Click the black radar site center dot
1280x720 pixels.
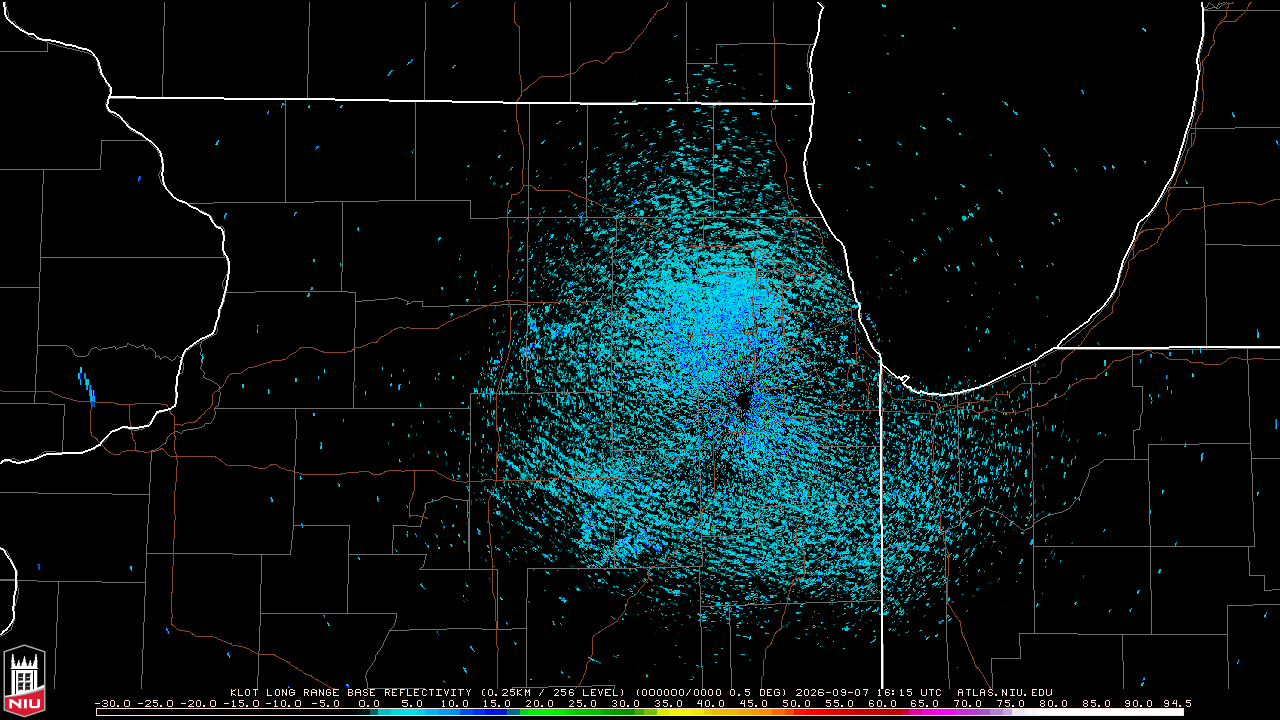[x=743, y=400]
